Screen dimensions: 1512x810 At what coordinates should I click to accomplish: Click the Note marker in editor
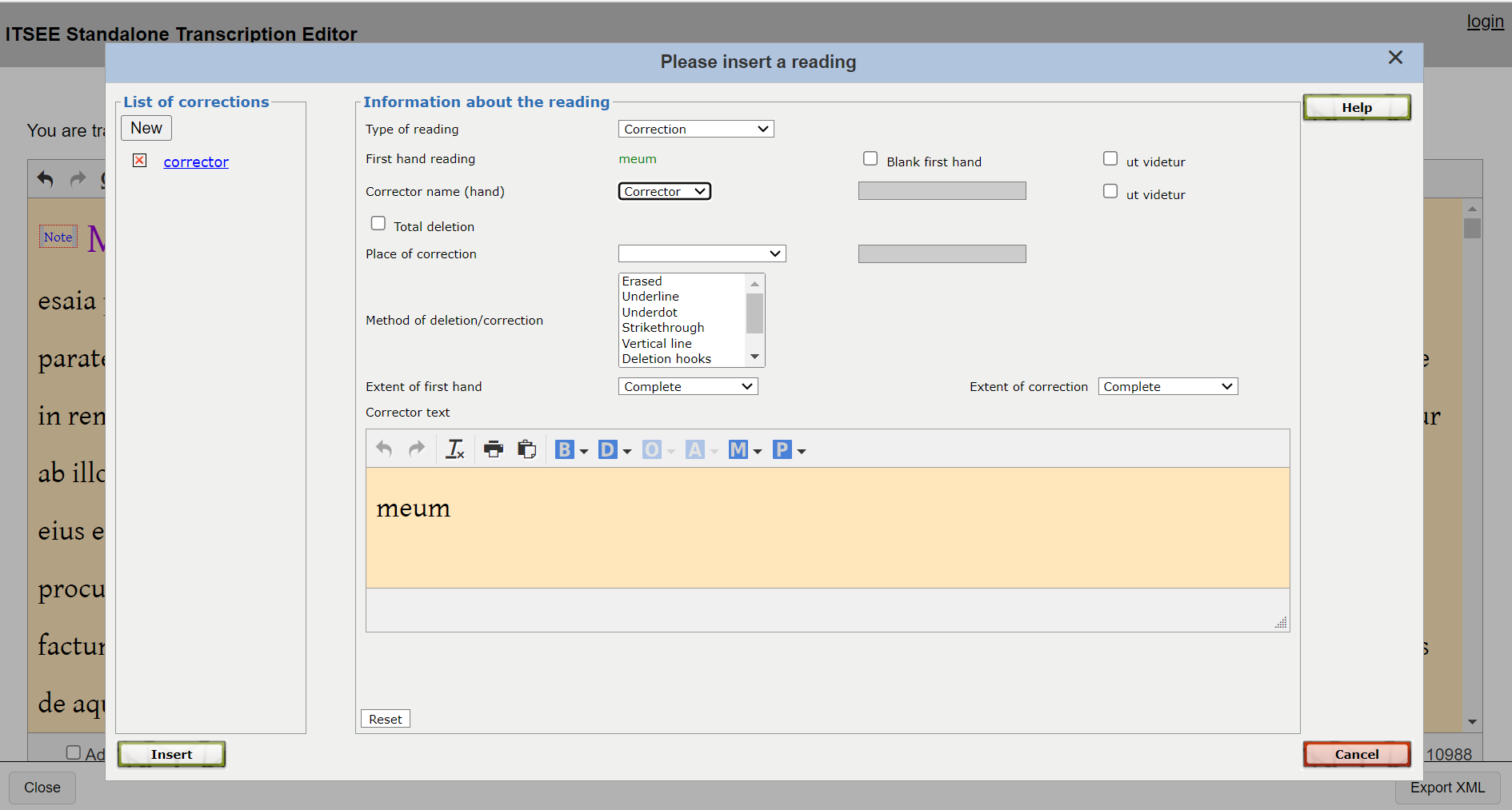coord(58,237)
